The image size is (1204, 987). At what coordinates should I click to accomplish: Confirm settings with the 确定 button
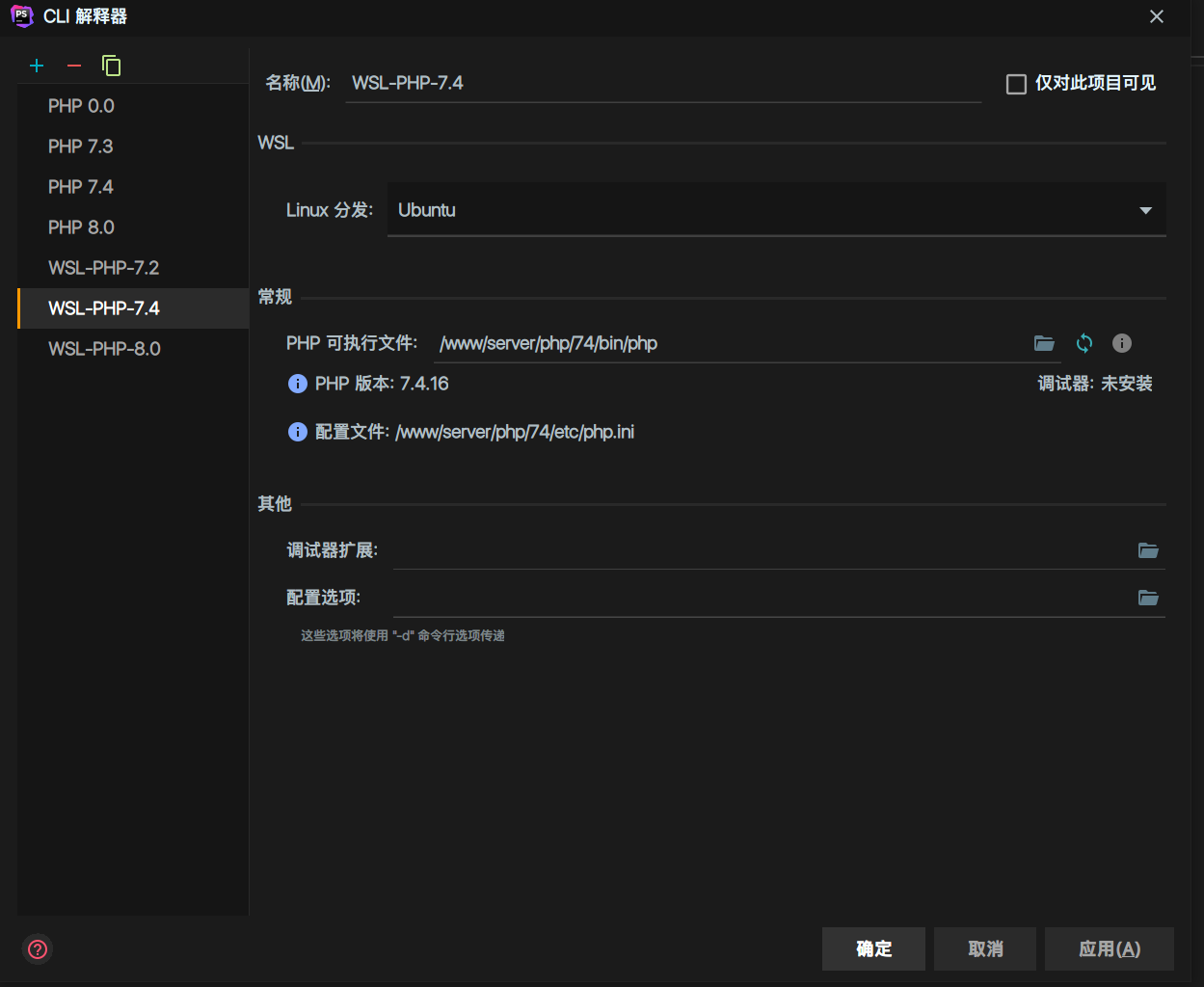coord(872,948)
